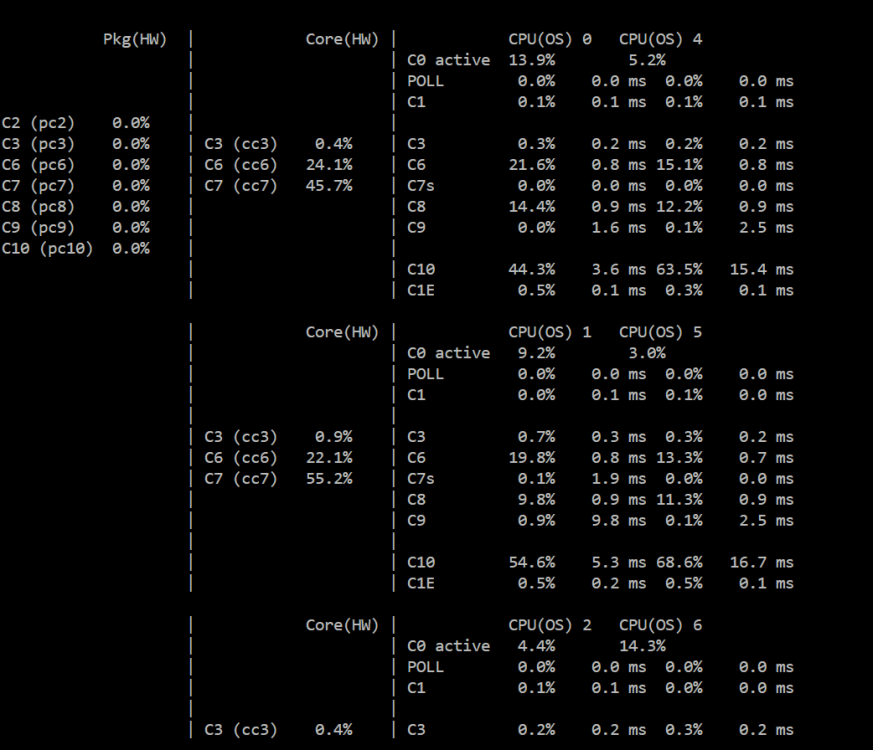This screenshot has width=873, height=750.
Task: Click the 3.0% C0 active value
Action: pos(647,353)
